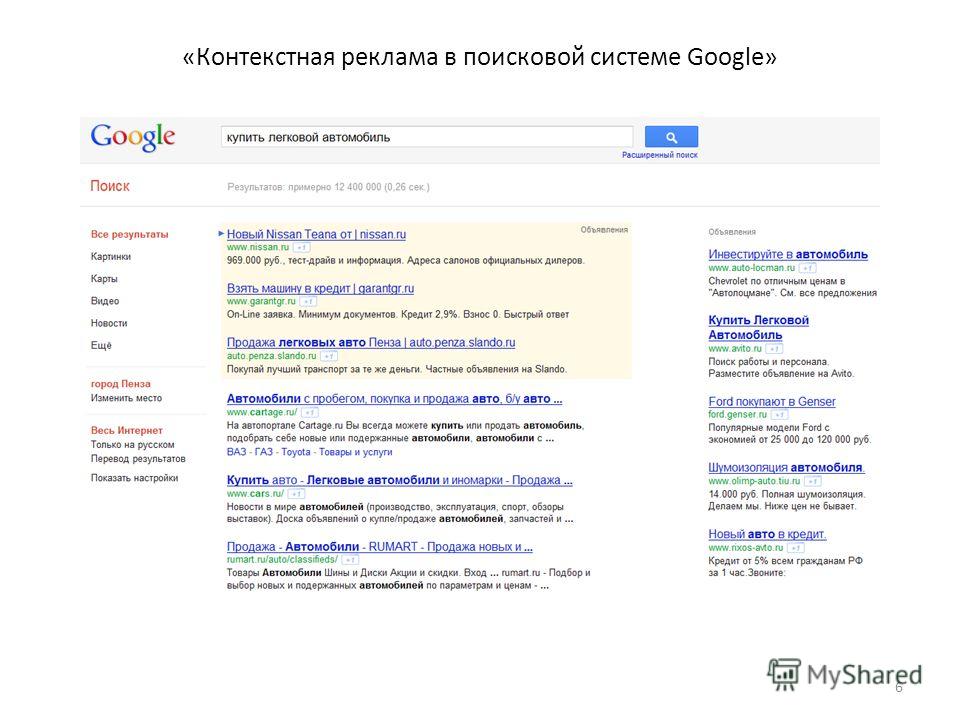Click the +1 button beside www.auto-locman.ru
Viewport: 960px width, 720px height.
pos(808,268)
